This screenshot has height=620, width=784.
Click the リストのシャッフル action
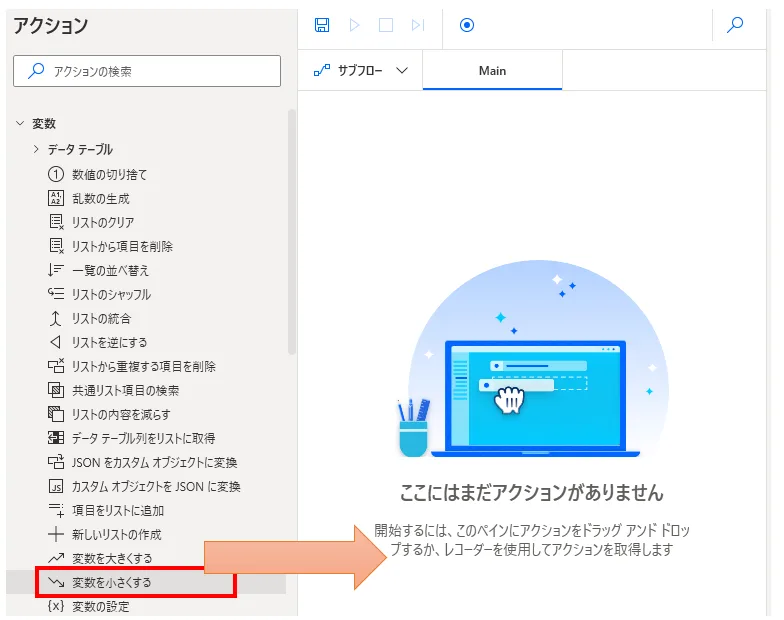click(111, 294)
